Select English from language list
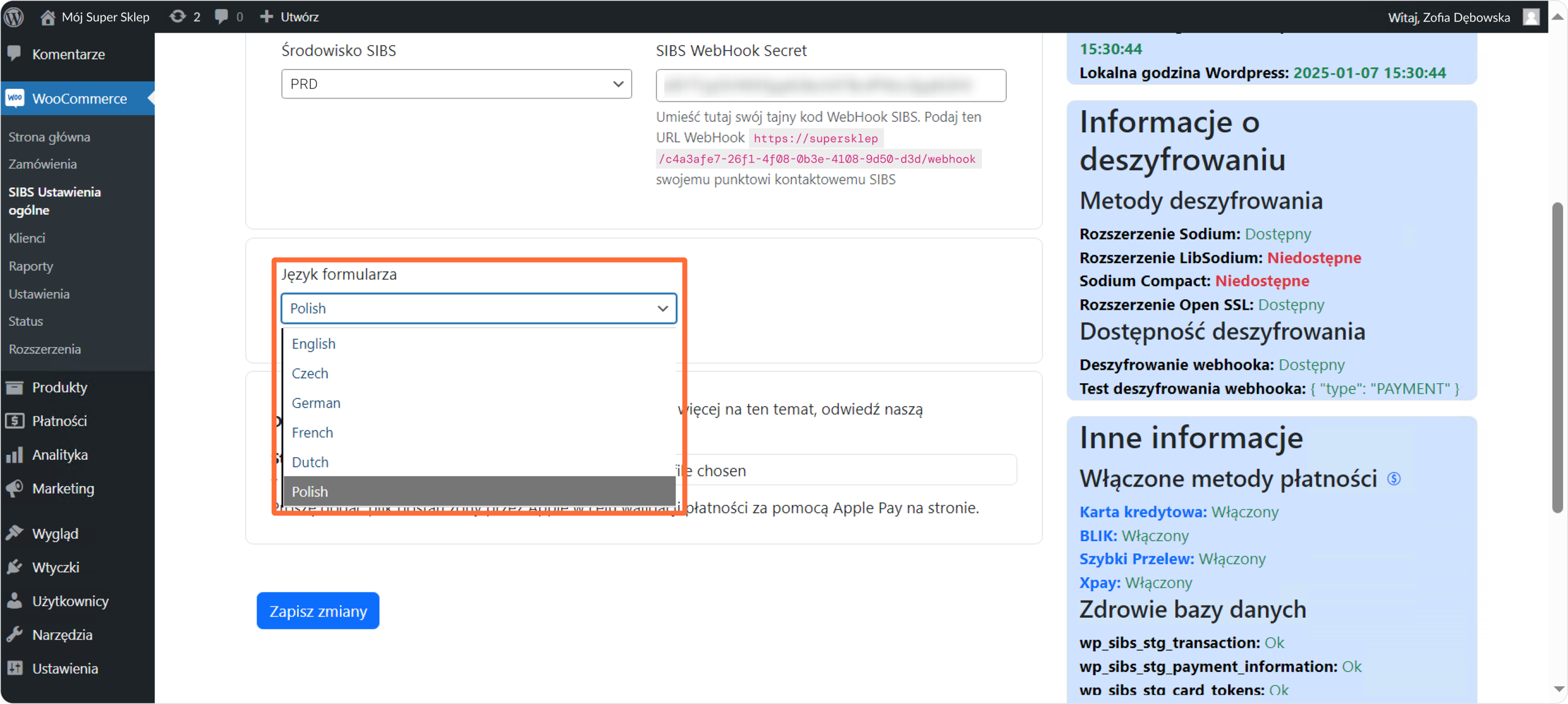 click(314, 343)
